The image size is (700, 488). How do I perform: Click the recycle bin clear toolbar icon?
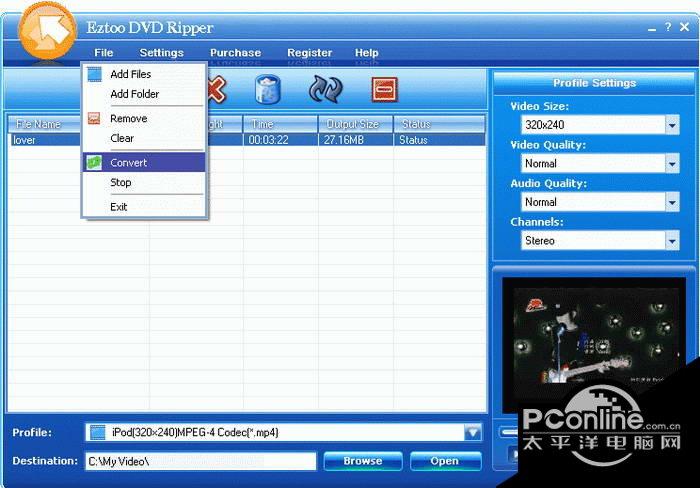pyautogui.click(x=268, y=89)
